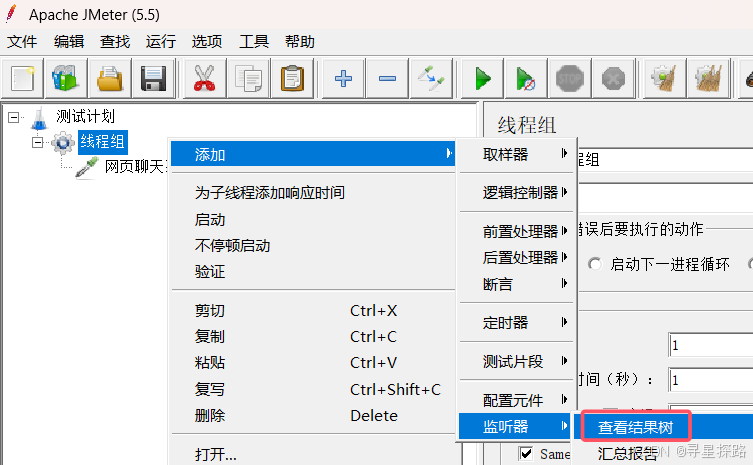Expand the 取样器 submenu
The height and width of the screenshot is (465, 753).
point(516,154)
